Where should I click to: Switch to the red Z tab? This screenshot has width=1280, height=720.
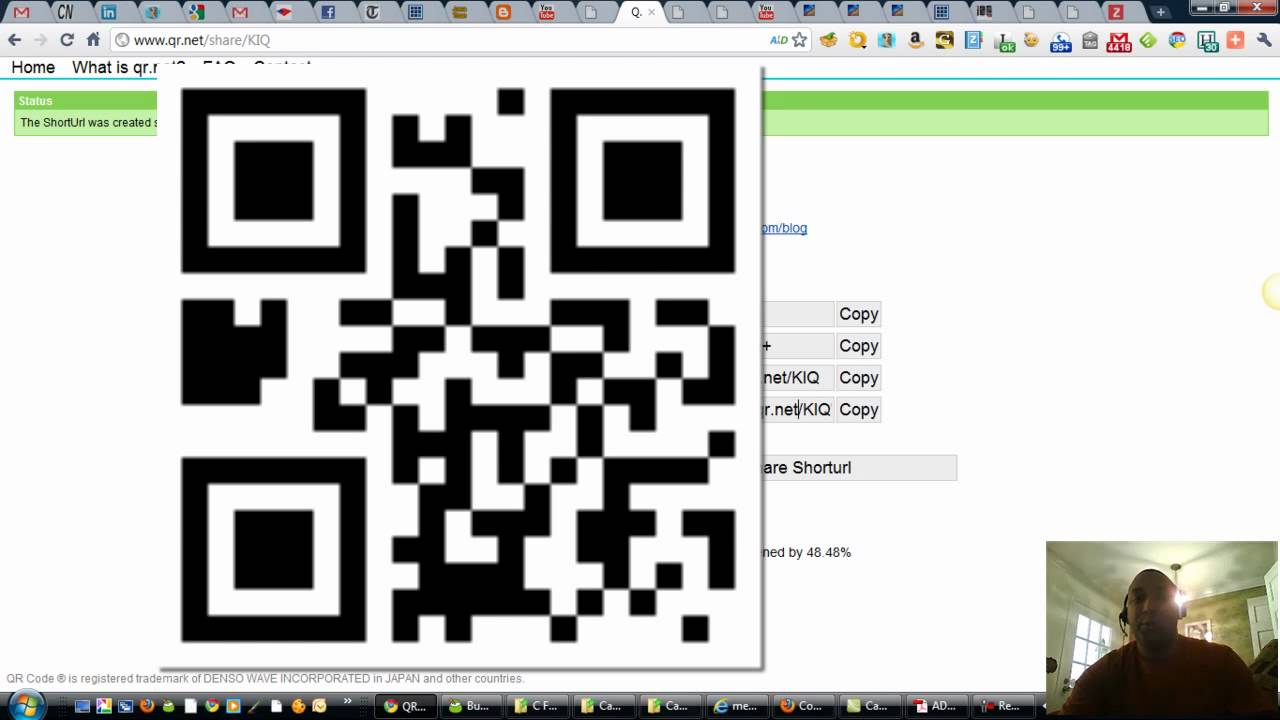coord(1116,12)
